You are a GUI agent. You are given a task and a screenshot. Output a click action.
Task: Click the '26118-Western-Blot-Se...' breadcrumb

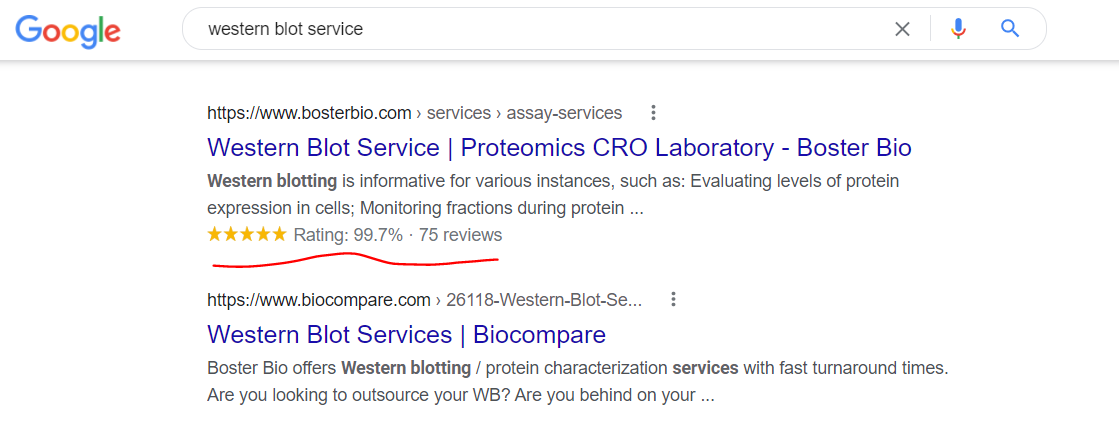click(544, 300)
